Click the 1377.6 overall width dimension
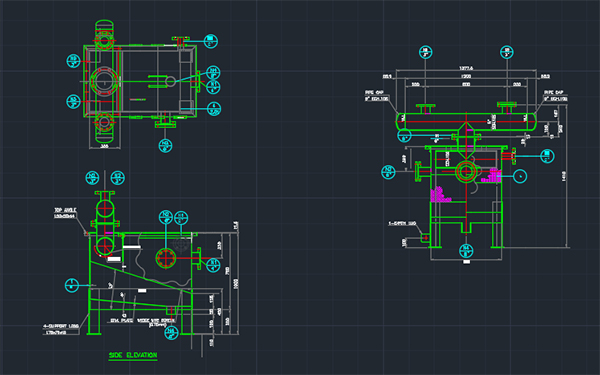Screen dimensions: 600x375 click(x=466, y=68)
